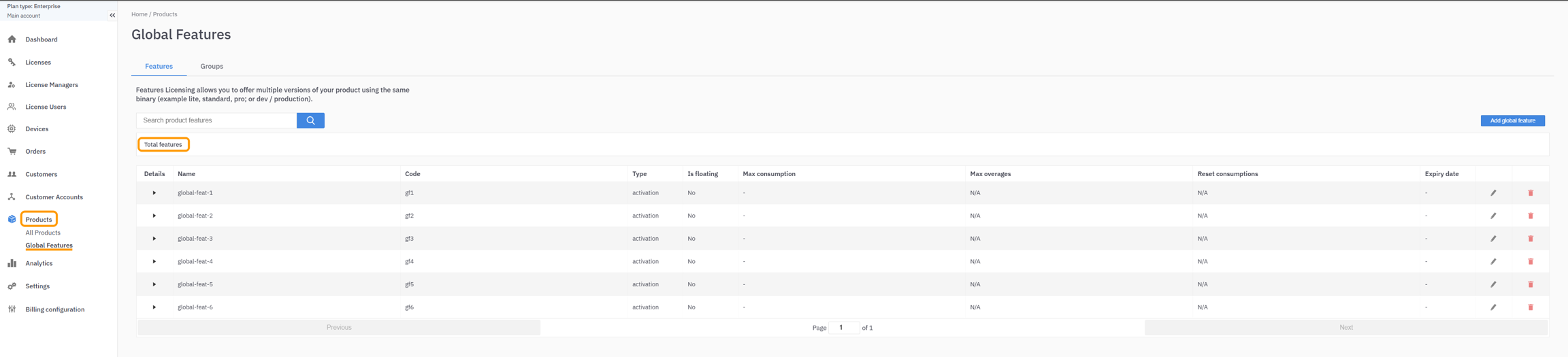The height and width of the screenshot is (357, 1568).
Task: Expand details for global-feat-1 row
Action: tap(154, 193)
